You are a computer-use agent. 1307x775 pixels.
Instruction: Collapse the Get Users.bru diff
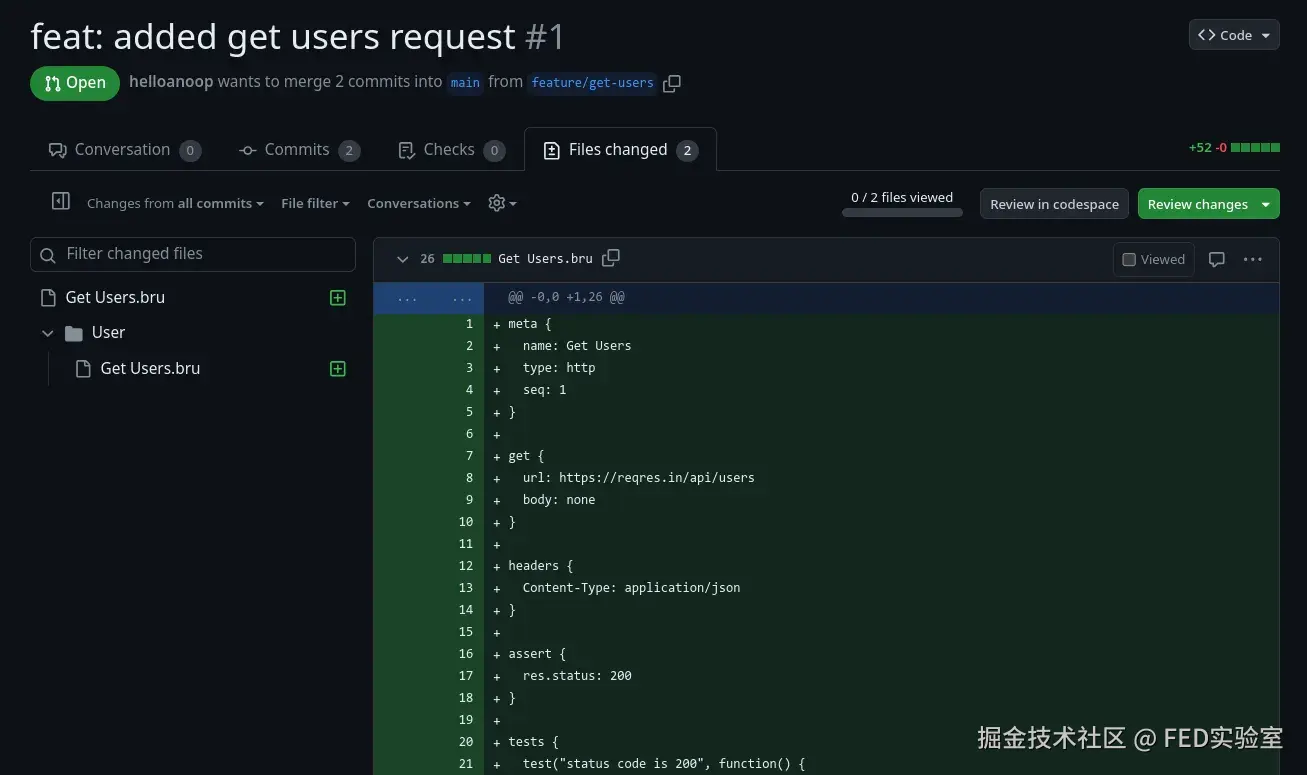402,259
